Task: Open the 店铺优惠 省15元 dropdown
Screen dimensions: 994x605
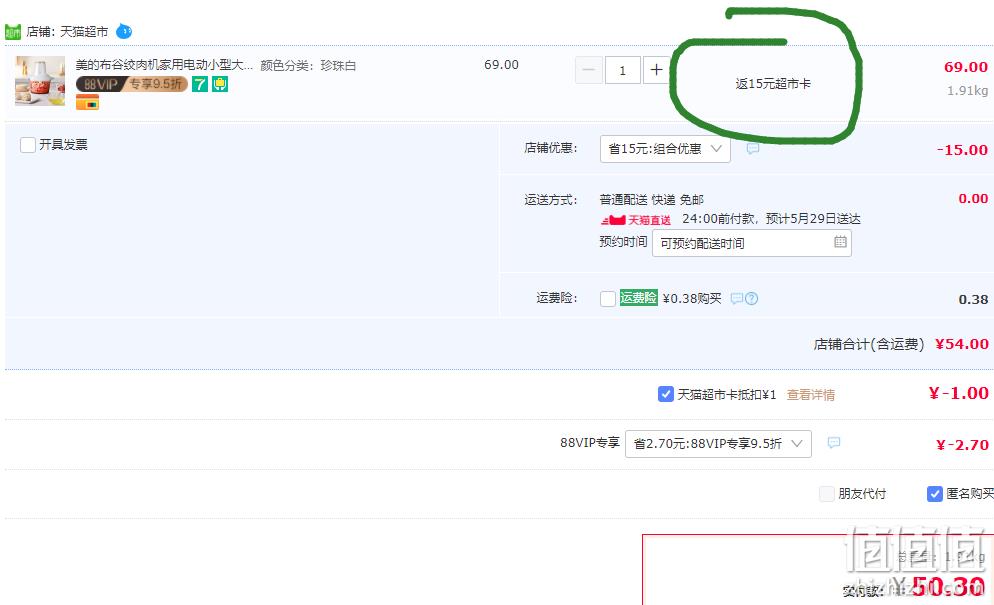Action: pyautogui.click(x=665, y=149)
